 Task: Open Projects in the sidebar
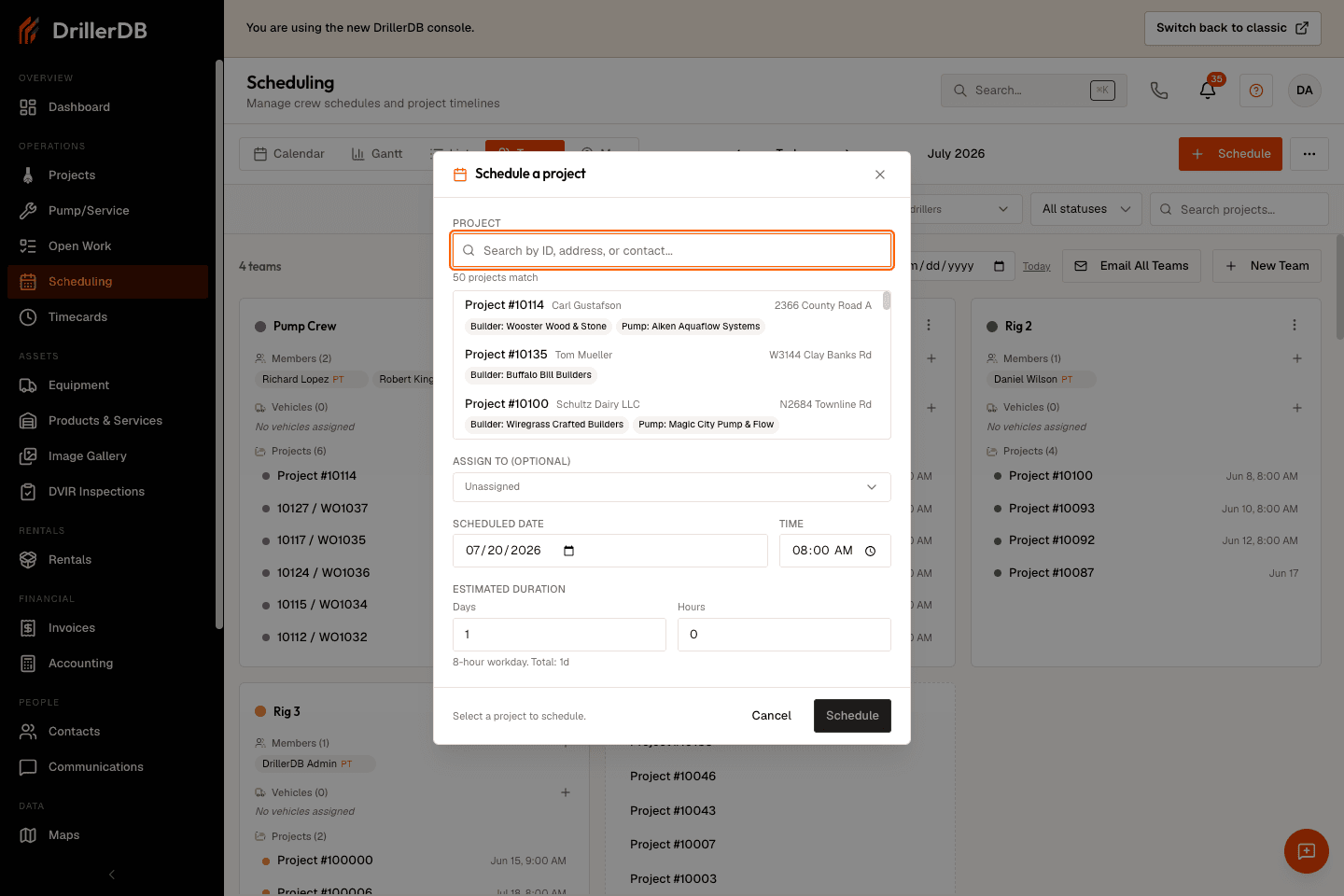click(107, 175)
